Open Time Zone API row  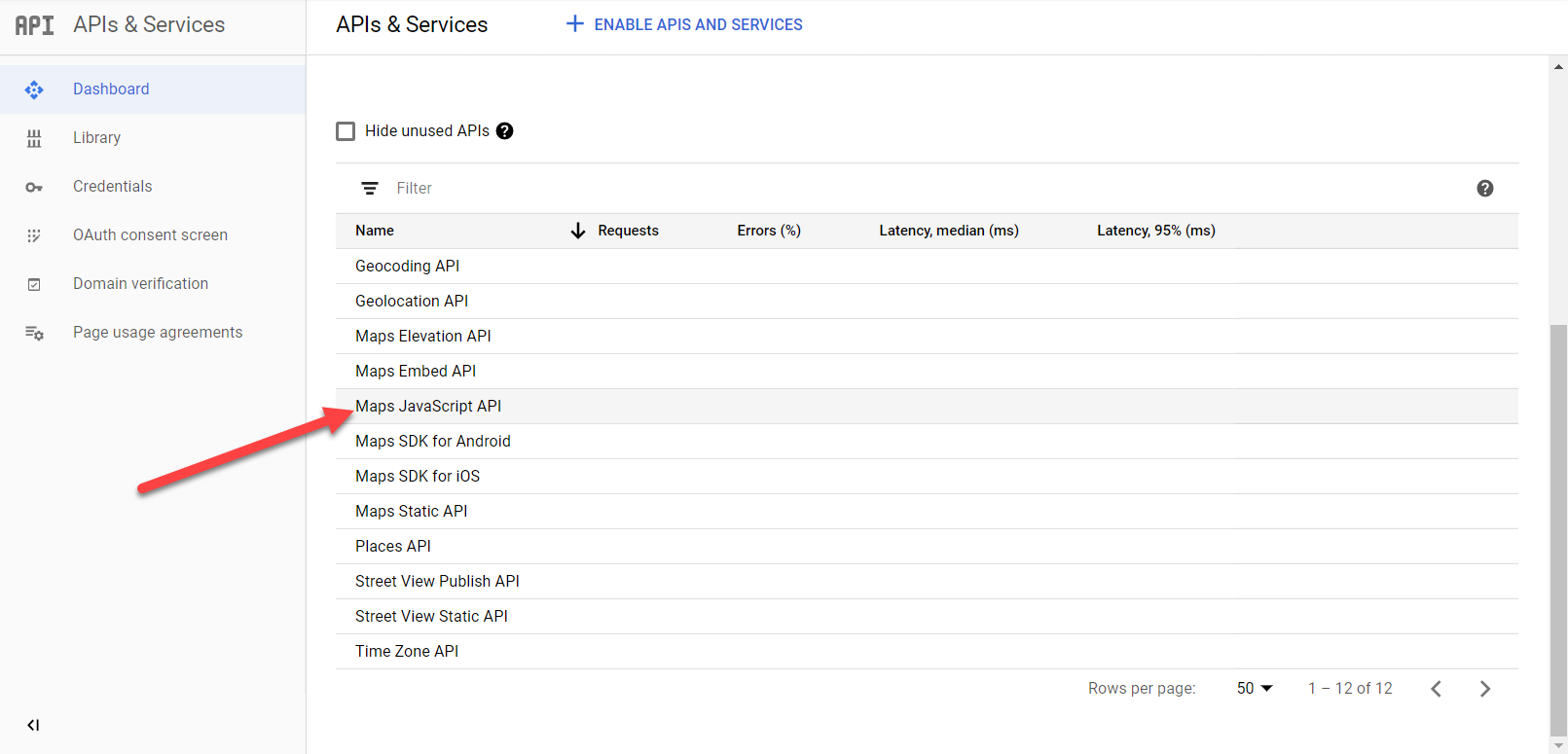(927, 652)
